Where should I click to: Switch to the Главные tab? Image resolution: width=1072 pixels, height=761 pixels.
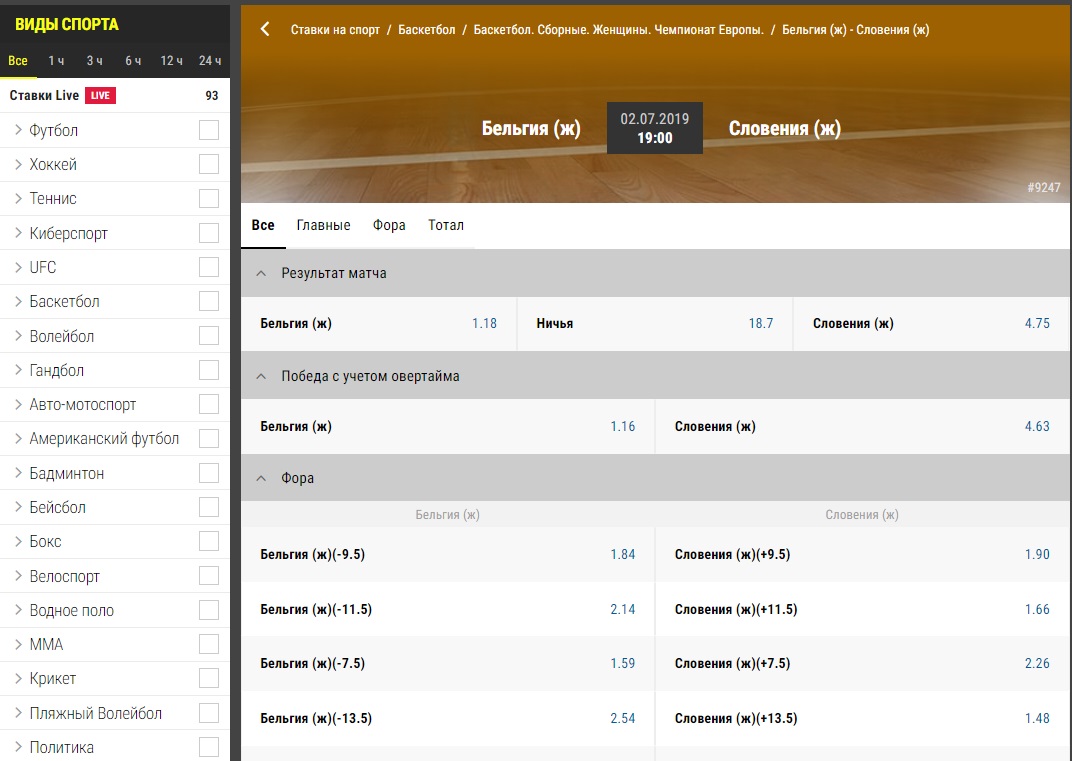click(x=323, y=225)
